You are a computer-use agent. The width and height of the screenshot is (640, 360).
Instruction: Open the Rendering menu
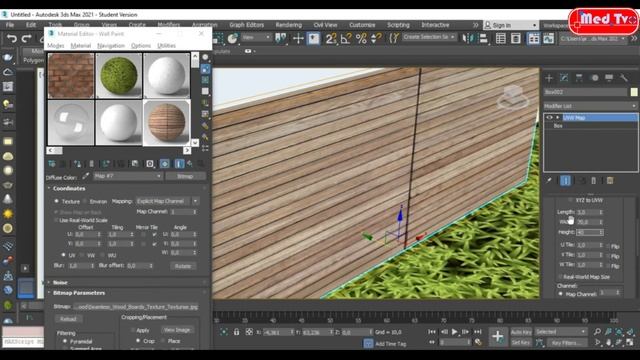point(289,25)
